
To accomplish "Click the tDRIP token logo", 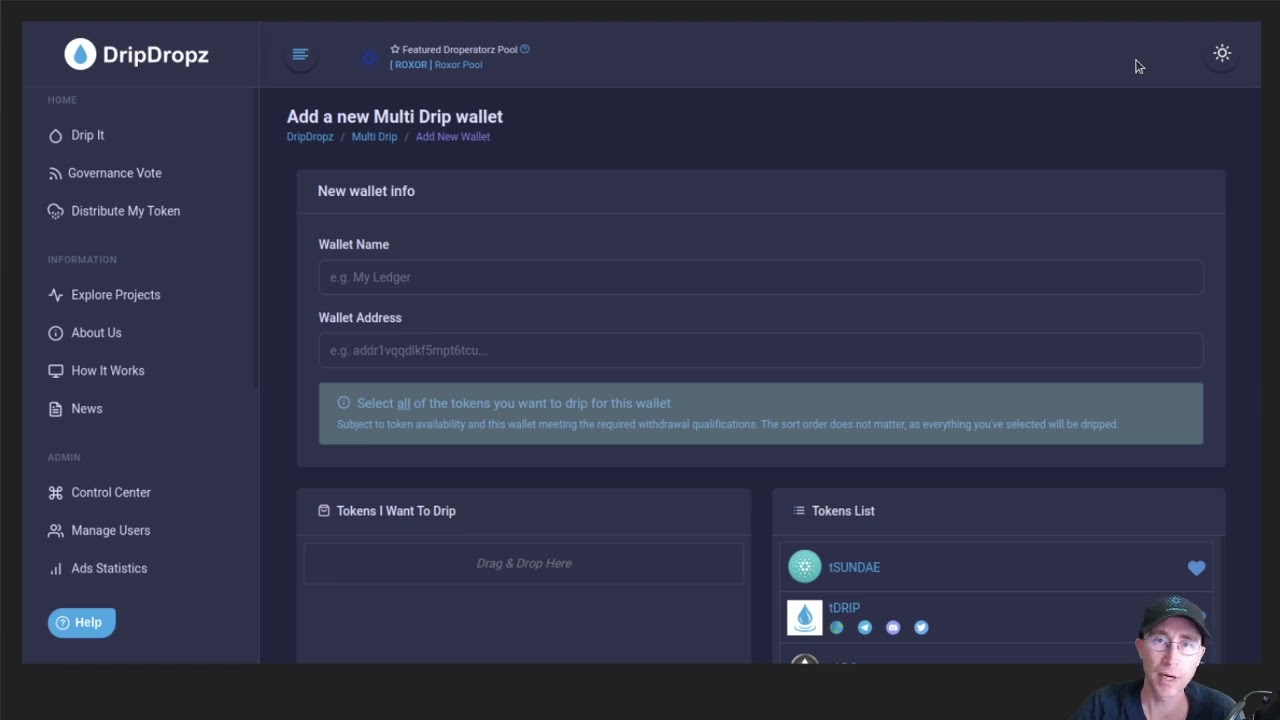I will click(x=804, y=618).
